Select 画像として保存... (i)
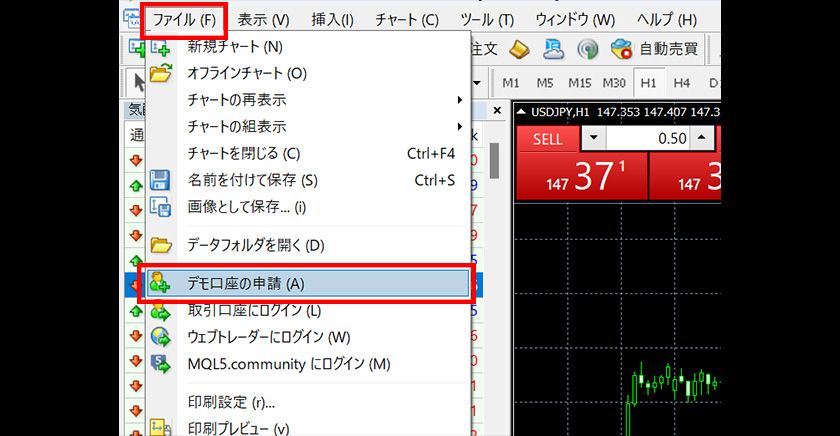This screenshot has width=840, height=436. (308, 207)
